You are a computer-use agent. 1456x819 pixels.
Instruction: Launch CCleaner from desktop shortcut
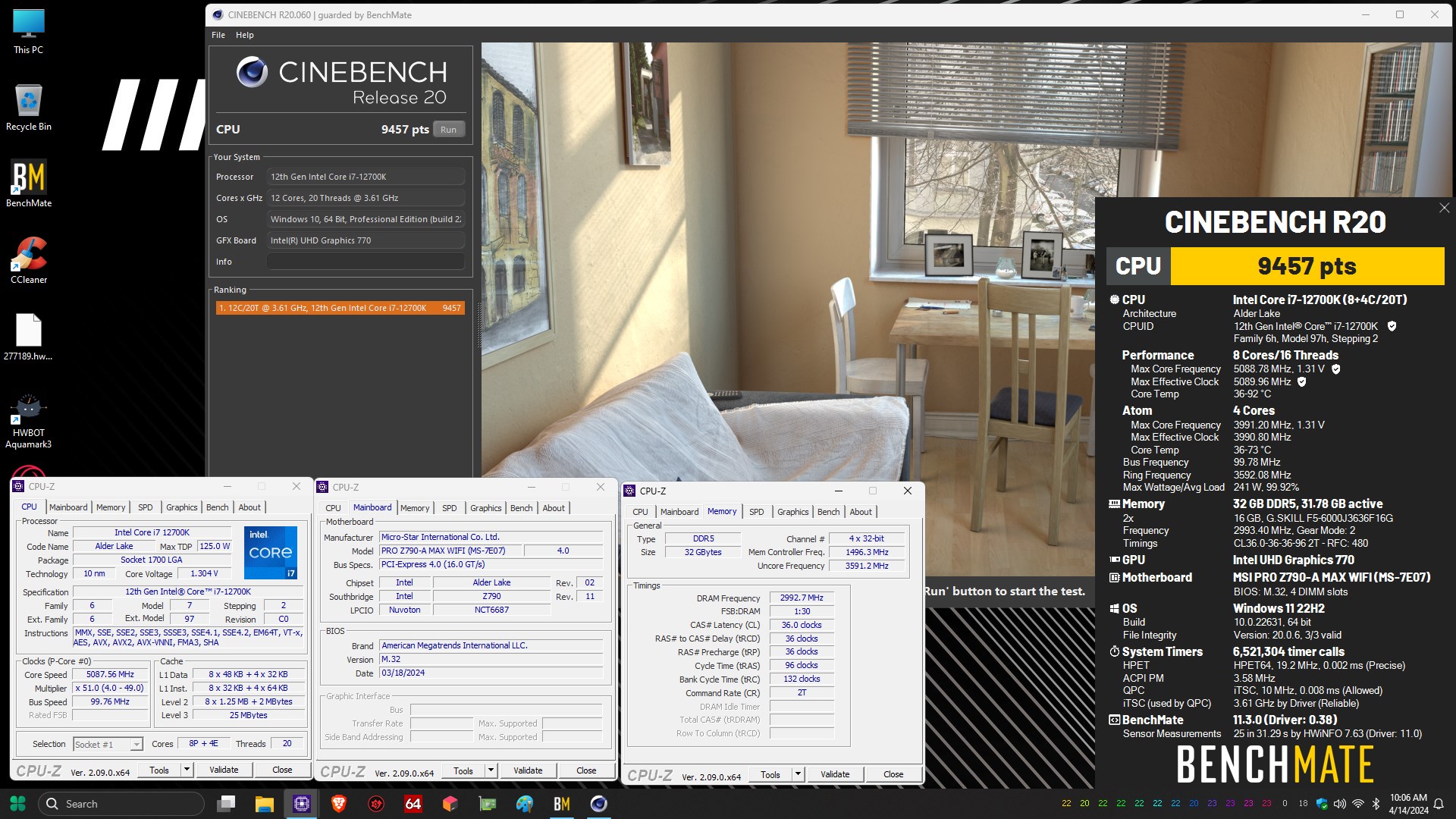(x=29, y=260)
